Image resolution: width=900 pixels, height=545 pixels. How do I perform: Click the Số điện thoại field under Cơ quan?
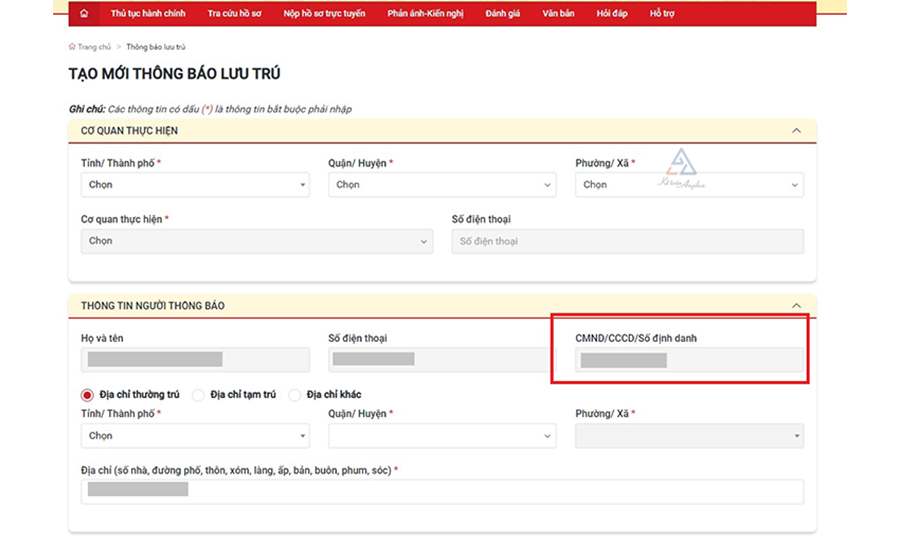627,241
